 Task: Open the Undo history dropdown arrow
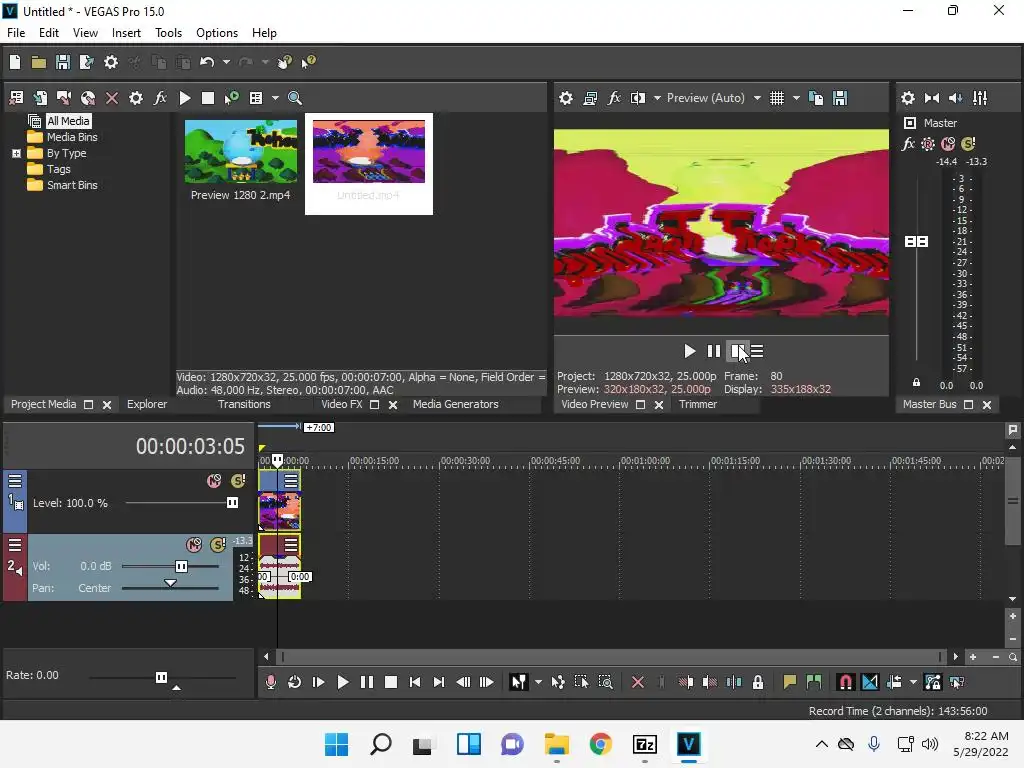click(x=226, y=62)
